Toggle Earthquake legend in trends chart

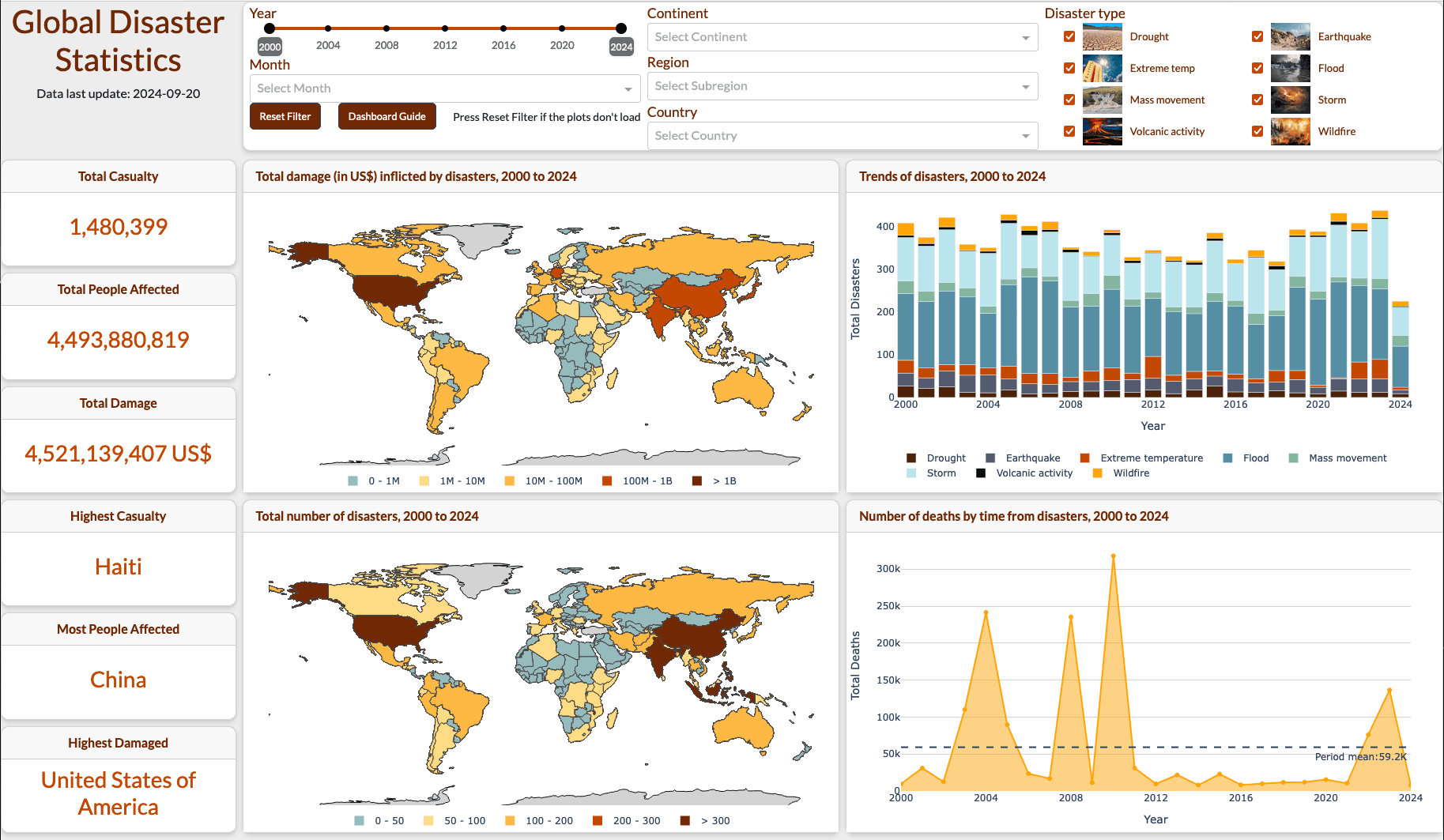click(x=1024, y=458)
